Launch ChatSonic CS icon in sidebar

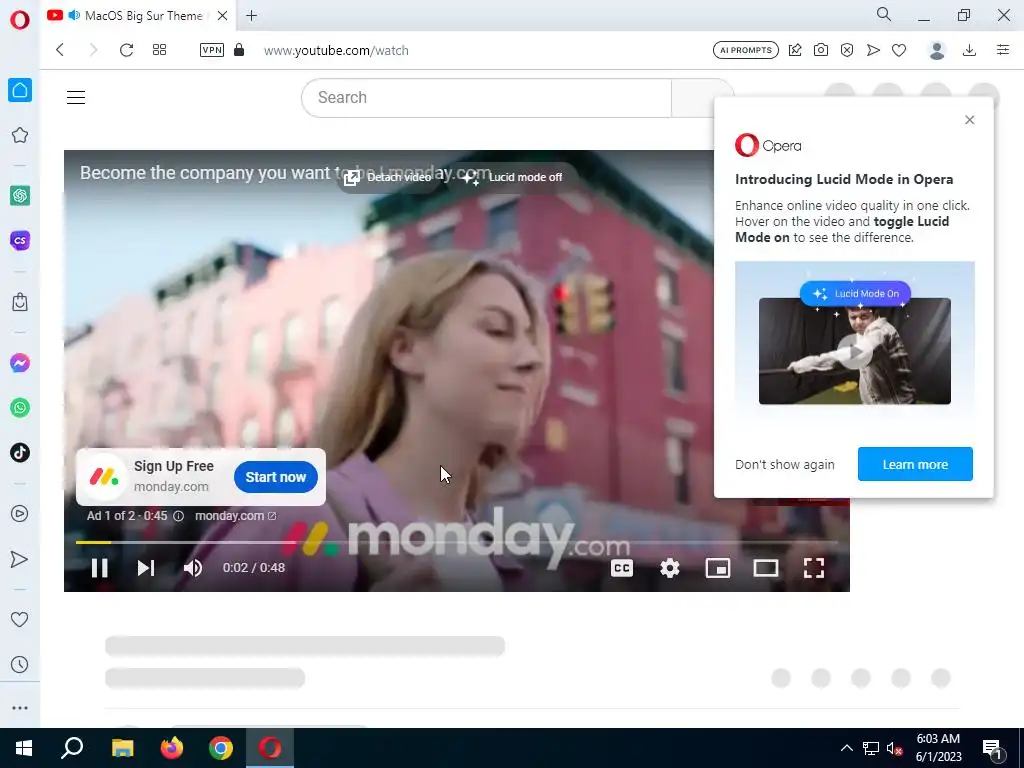tap(20, 240)
